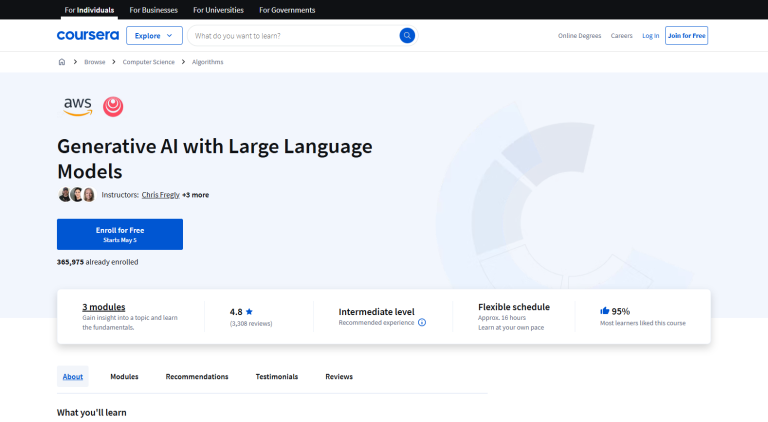Image resolution: width=768 pixels, height=422 pixels.
Task: Click the AWS partner logo
Action: pyautogui.click(x=77, y=106)
